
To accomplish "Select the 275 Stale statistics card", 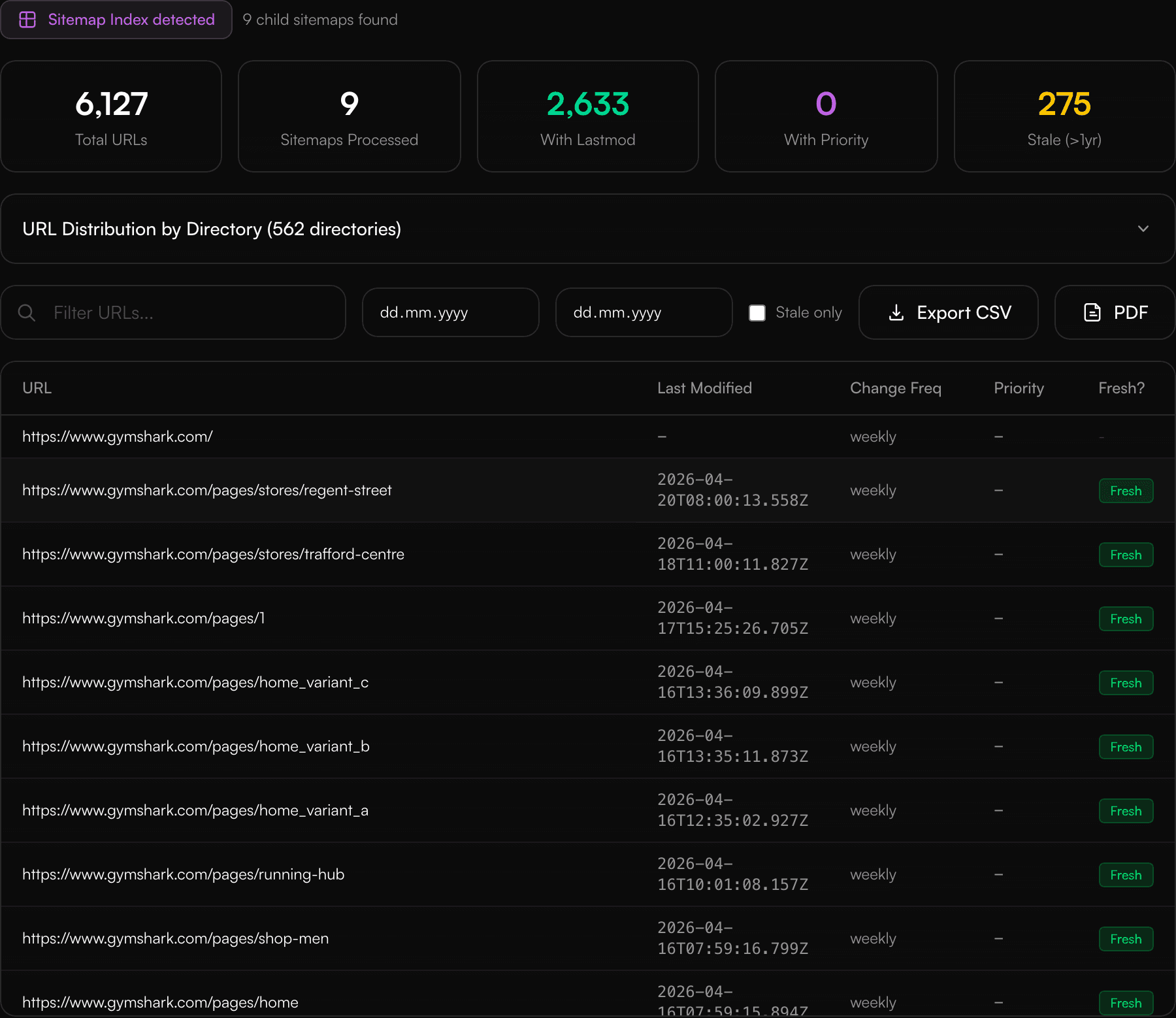I will [1064, 116].
